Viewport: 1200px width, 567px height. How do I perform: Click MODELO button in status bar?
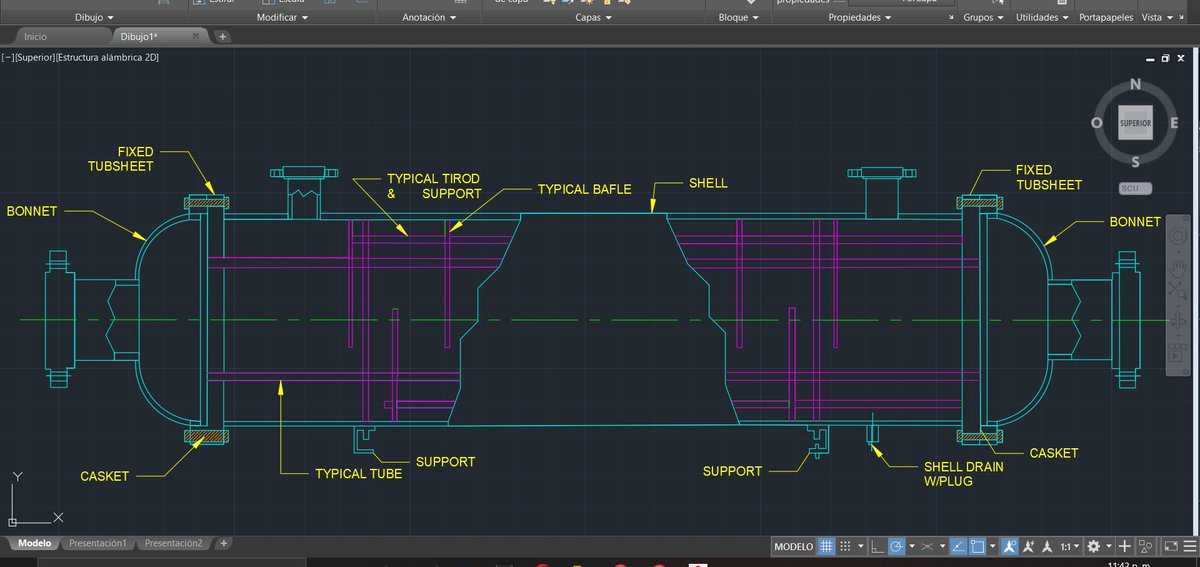click(x=794, y=547)
